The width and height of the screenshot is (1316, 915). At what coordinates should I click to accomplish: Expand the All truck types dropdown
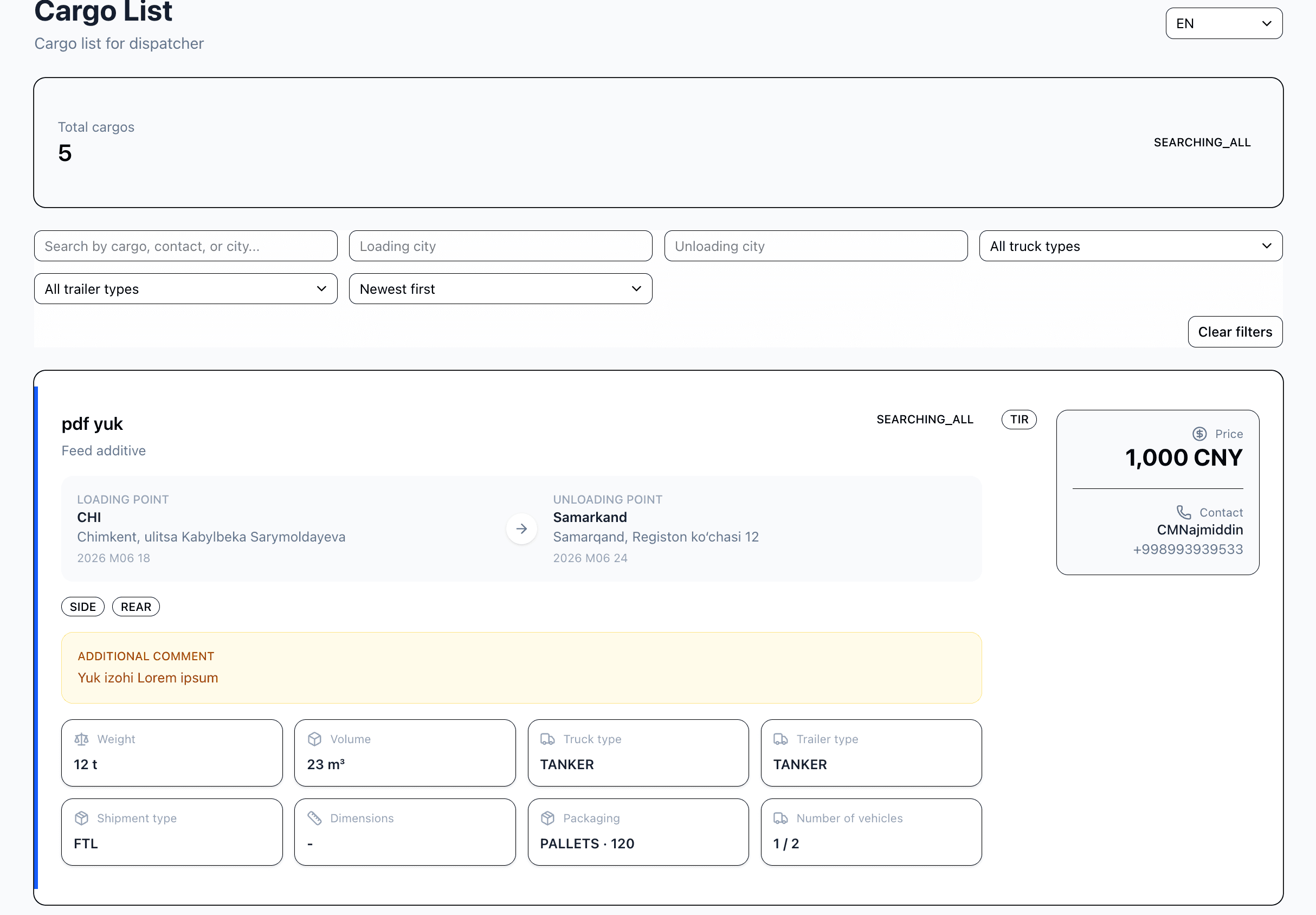pyautogui.click(x=1130, y=246)
